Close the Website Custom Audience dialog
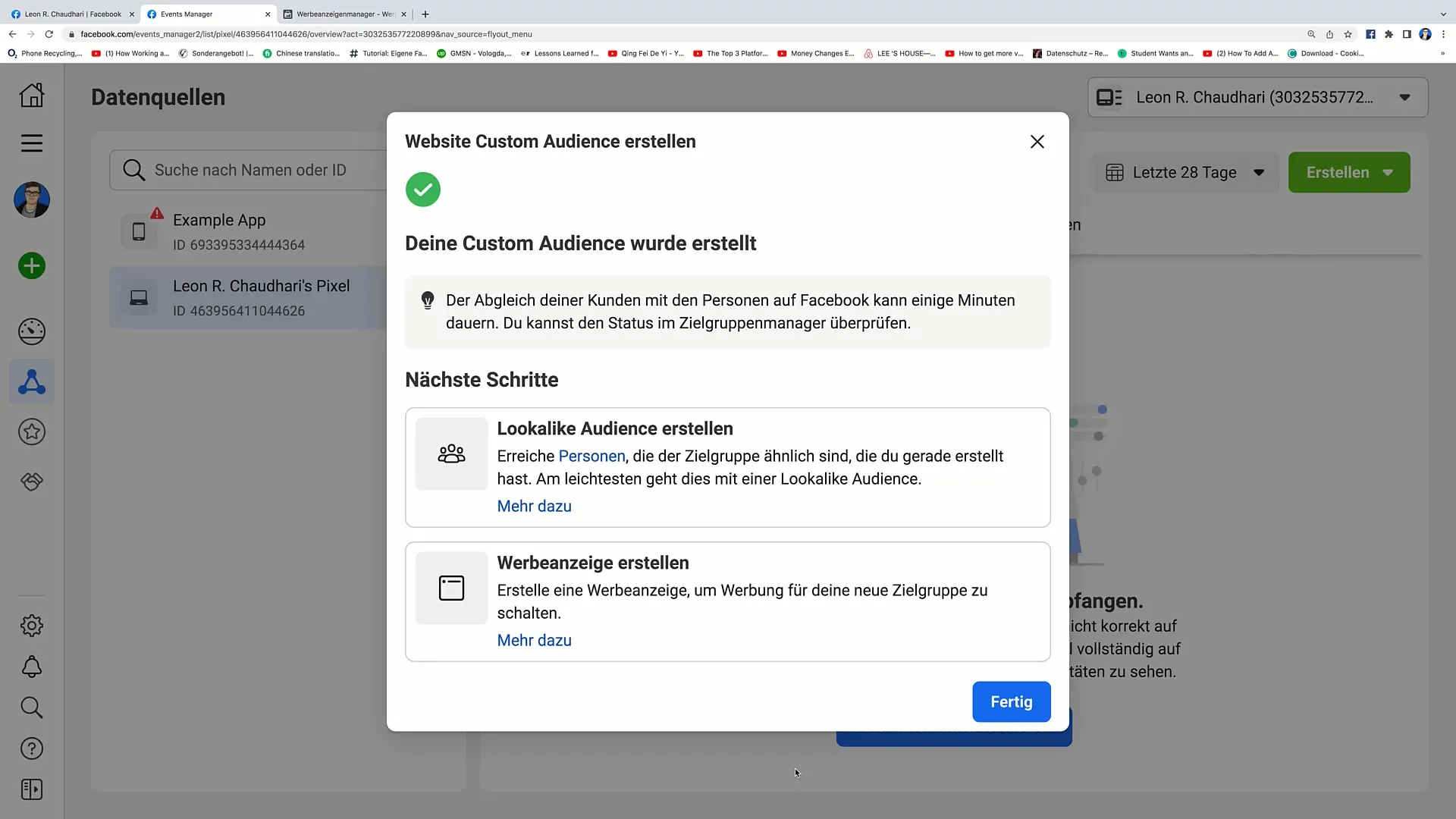The height and width of the screenshot is (819, 1456). [x=1037, y=141]
